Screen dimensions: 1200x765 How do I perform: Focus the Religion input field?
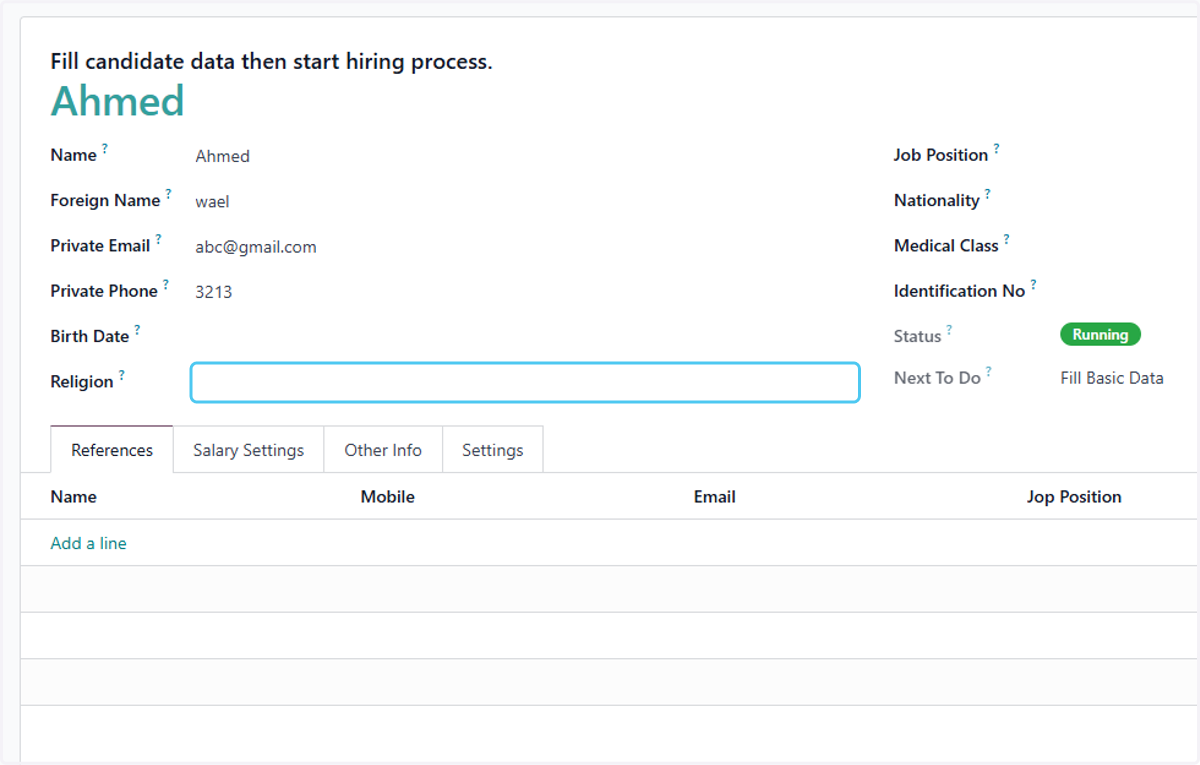pos(525,382)
